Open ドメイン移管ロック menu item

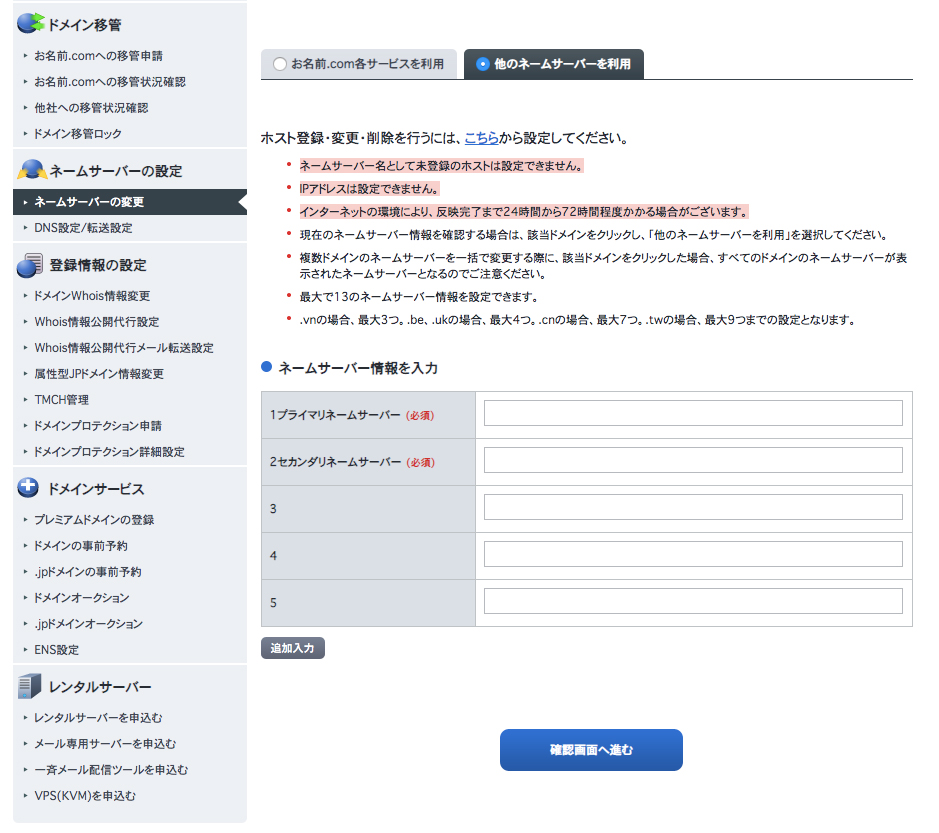point(78,134)
